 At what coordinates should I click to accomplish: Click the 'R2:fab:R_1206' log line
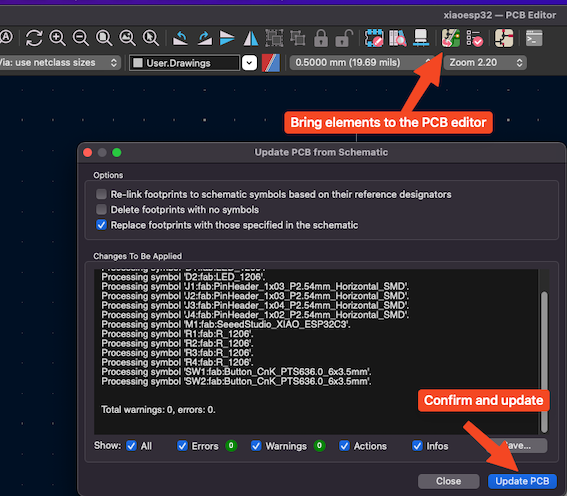click(177, 343)
